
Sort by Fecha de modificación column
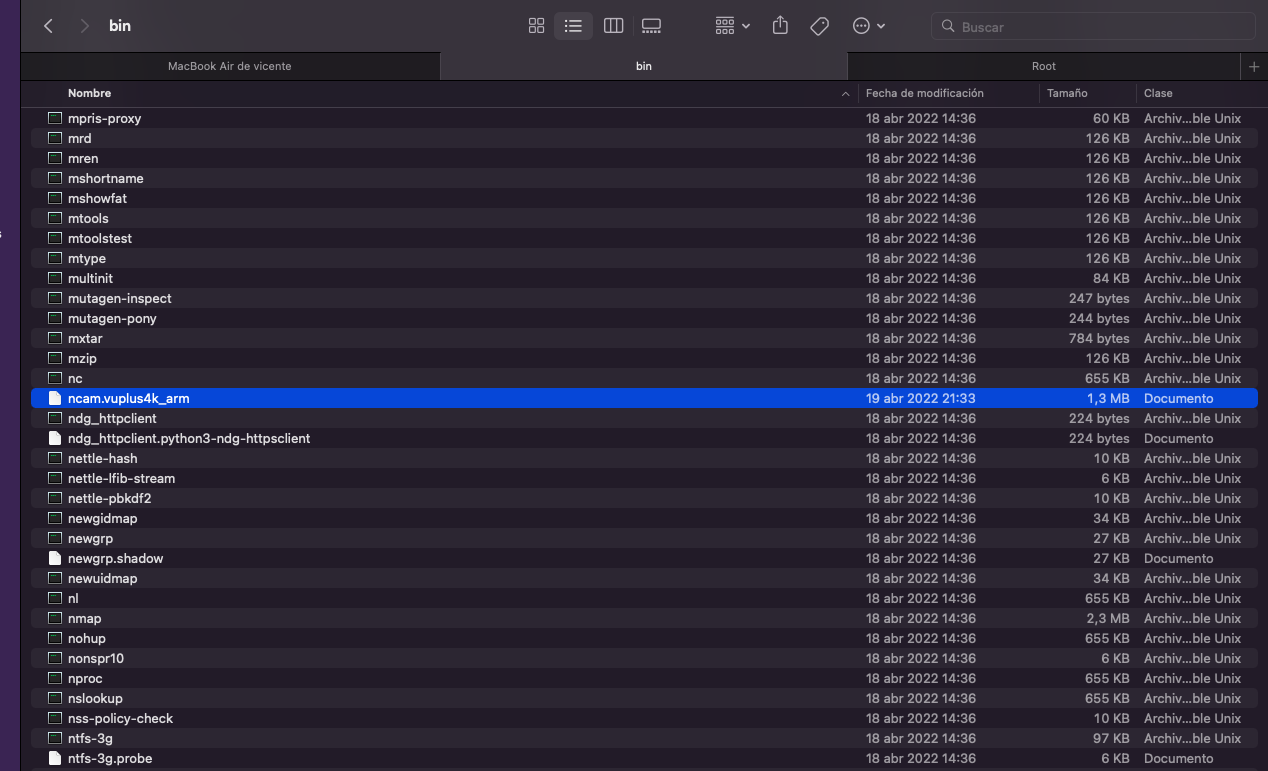pos(924,93)
